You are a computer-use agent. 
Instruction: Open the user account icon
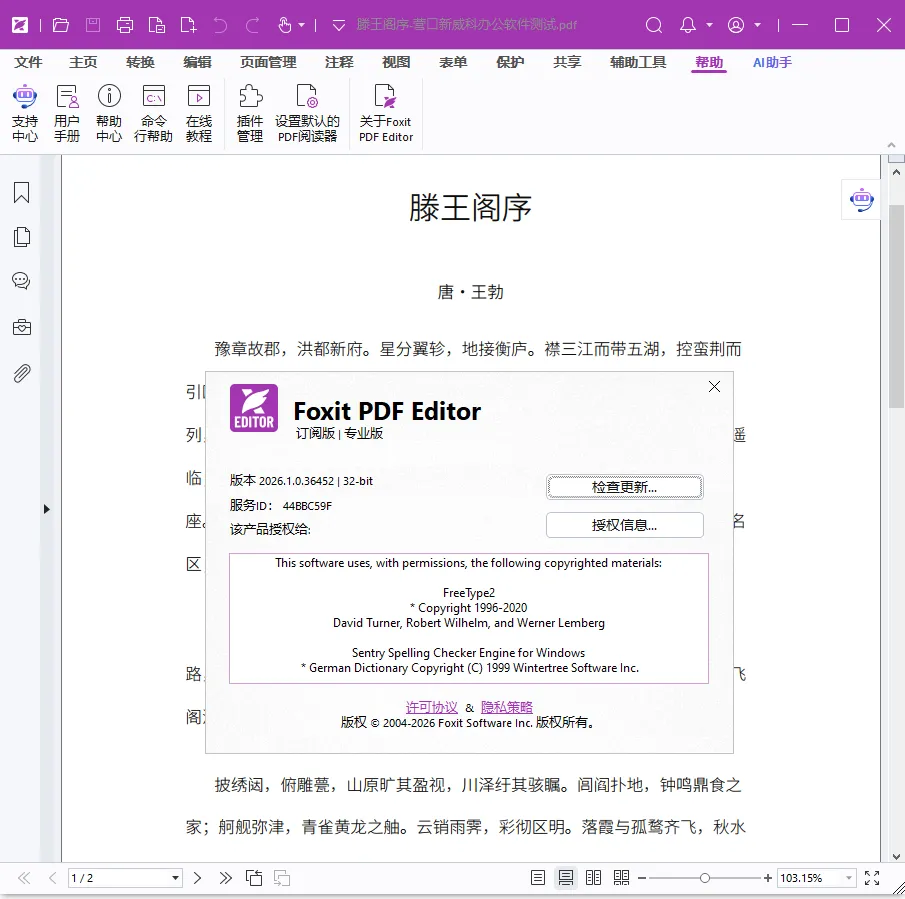coord(736,25)
